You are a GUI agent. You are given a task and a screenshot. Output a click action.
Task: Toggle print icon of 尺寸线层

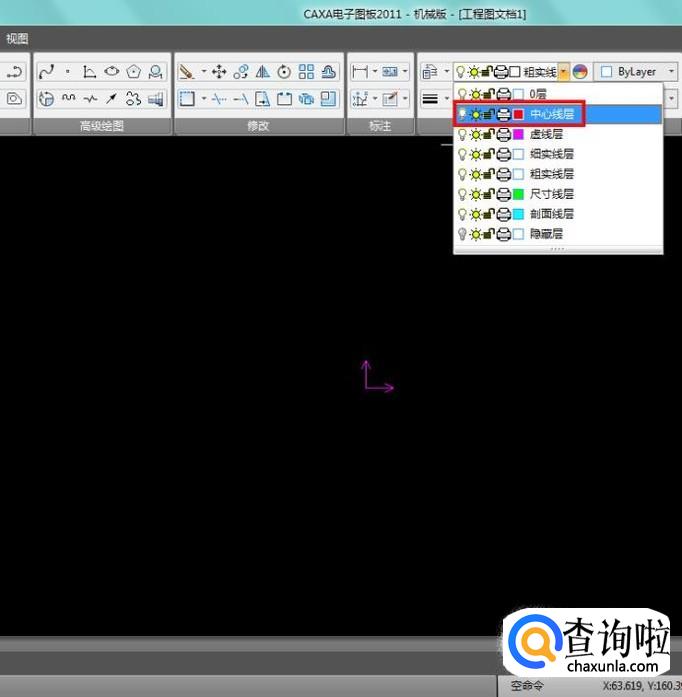pyautogui.click(x=503, y=194)
